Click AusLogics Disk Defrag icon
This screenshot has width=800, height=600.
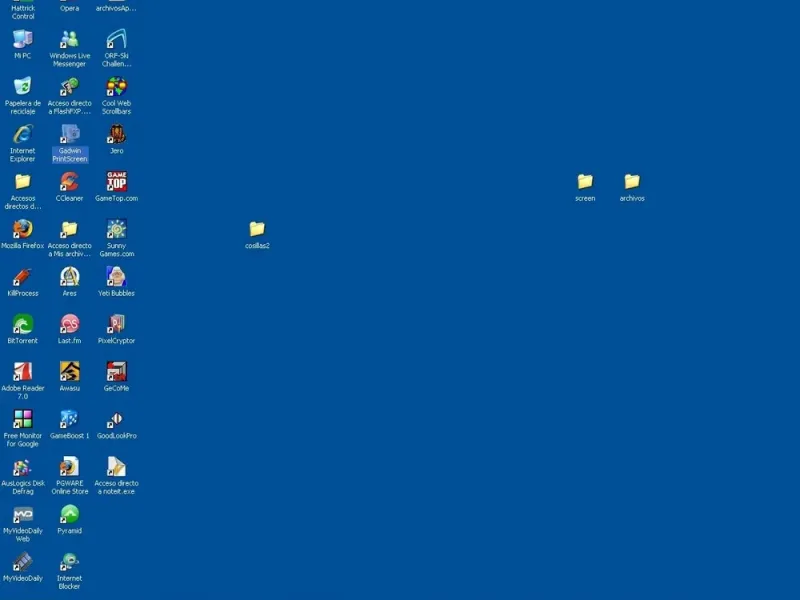point(22,466)
